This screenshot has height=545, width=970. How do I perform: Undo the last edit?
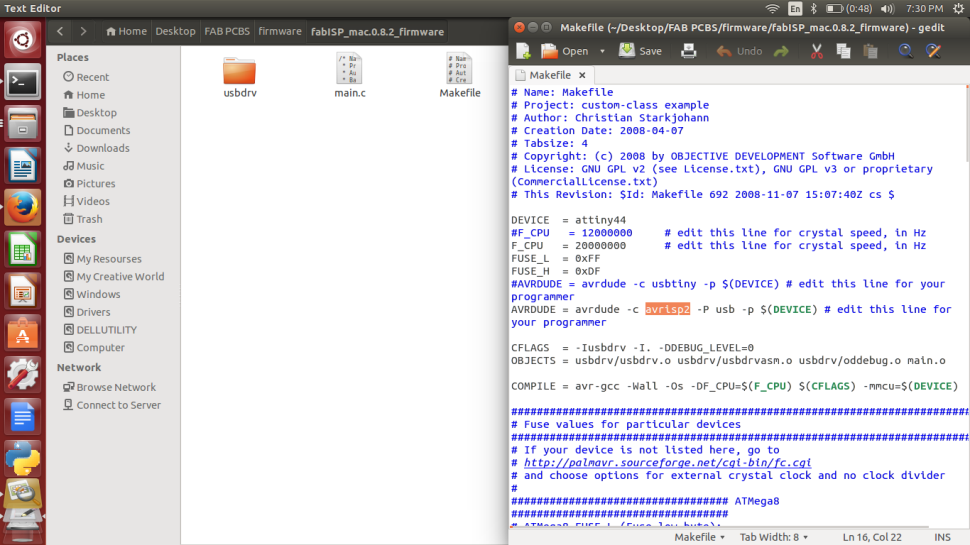[739, 51]
